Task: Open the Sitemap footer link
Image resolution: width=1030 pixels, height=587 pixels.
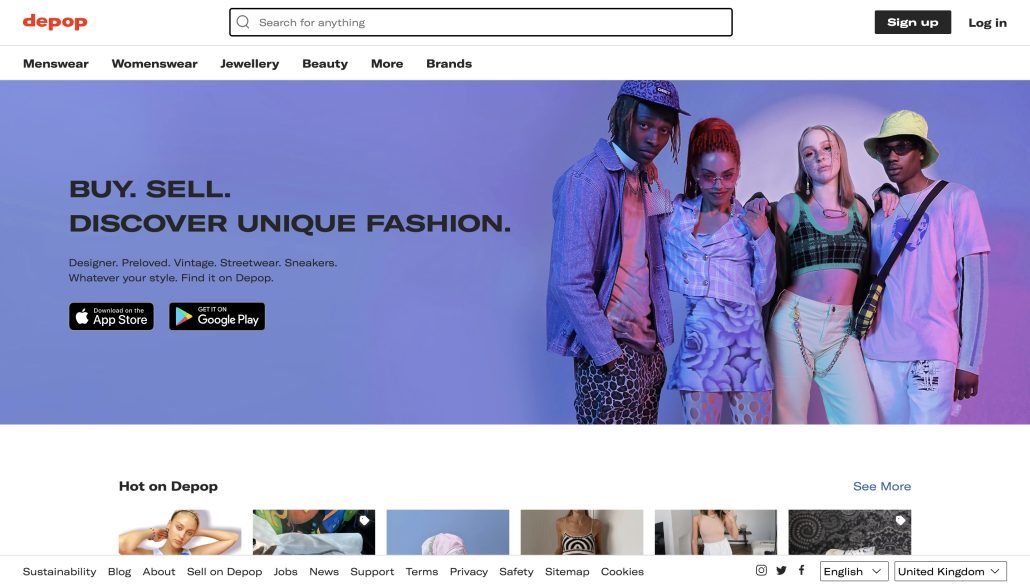Action: click(567, 572)
